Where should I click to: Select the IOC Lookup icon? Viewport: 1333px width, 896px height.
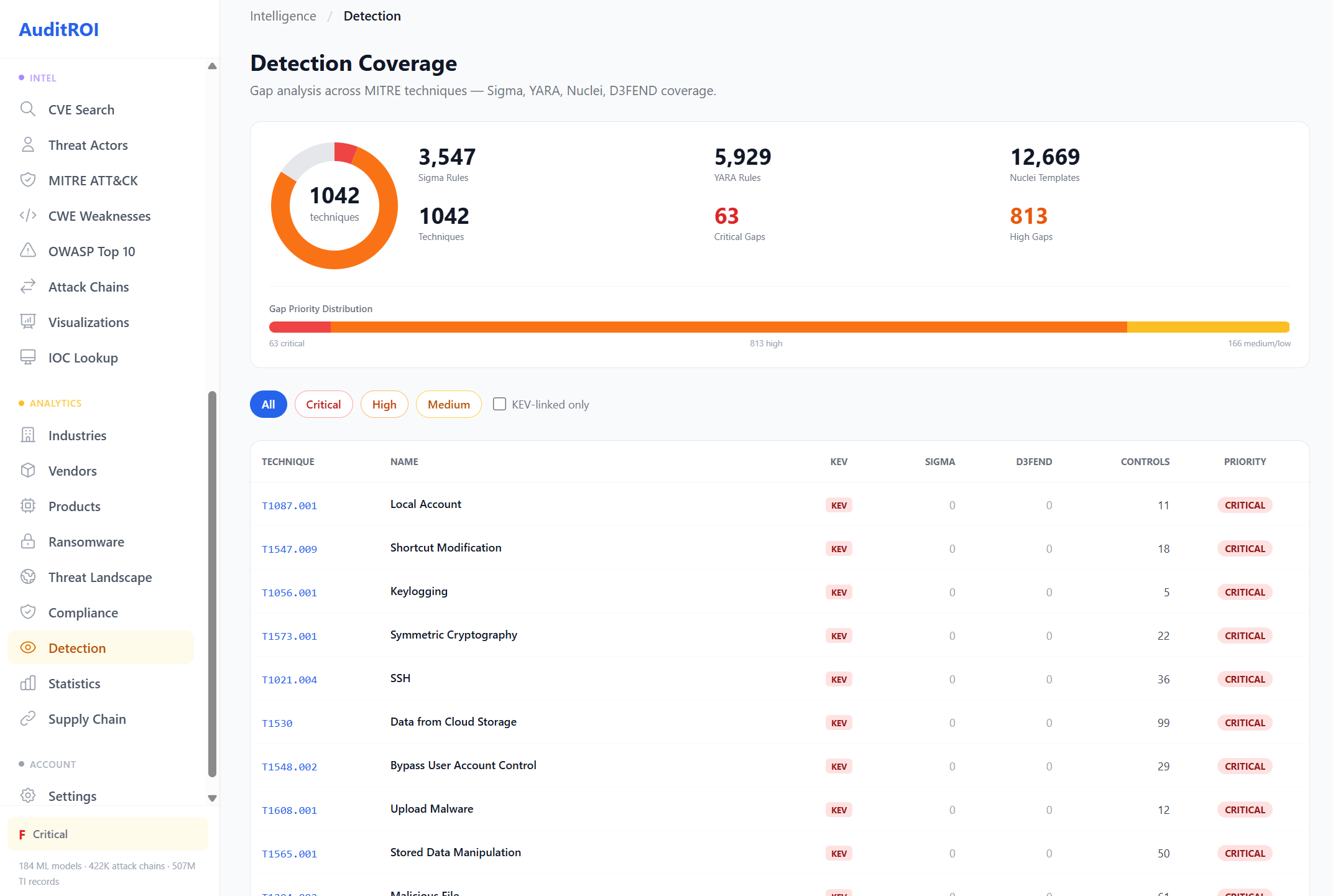(28, 357)
